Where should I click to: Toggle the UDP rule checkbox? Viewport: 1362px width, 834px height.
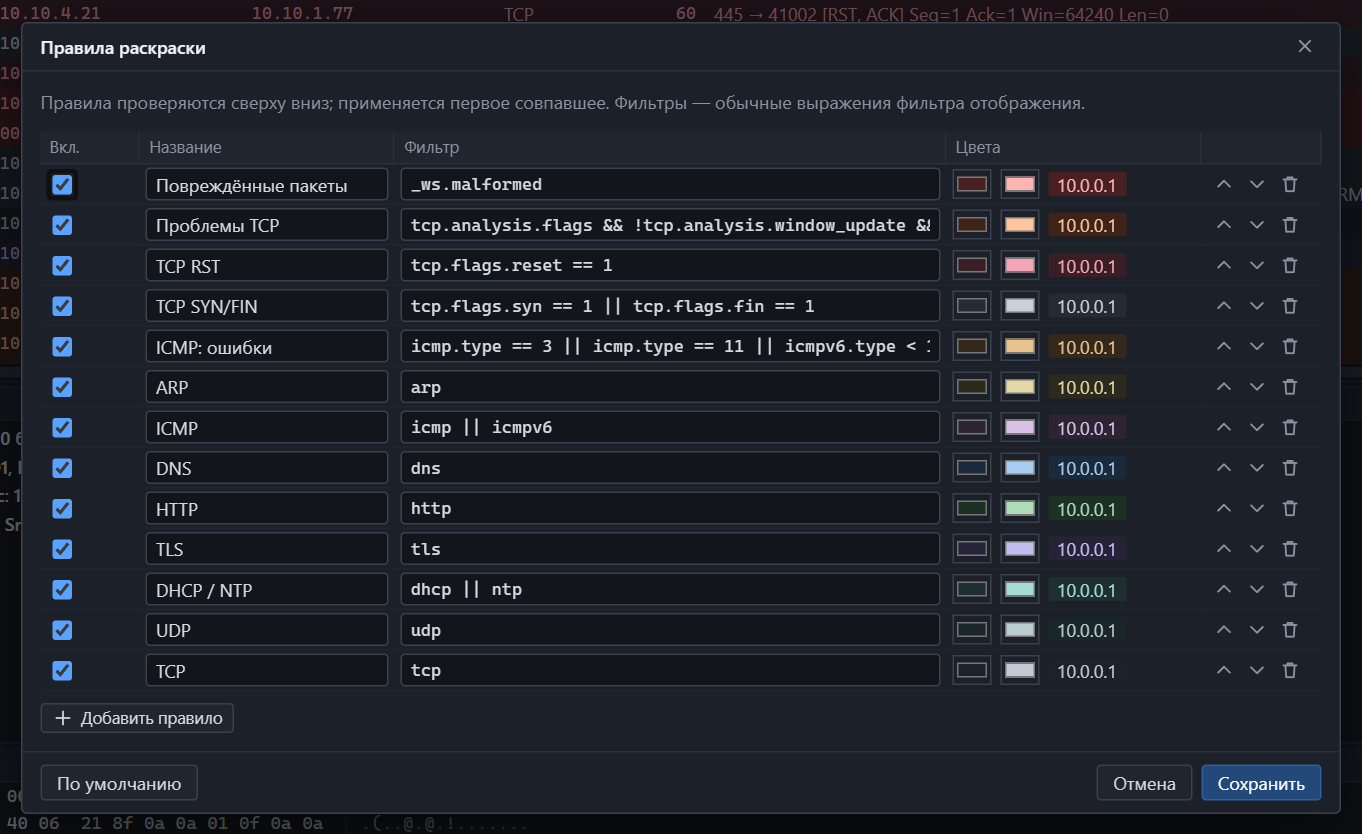click(62, 630)
